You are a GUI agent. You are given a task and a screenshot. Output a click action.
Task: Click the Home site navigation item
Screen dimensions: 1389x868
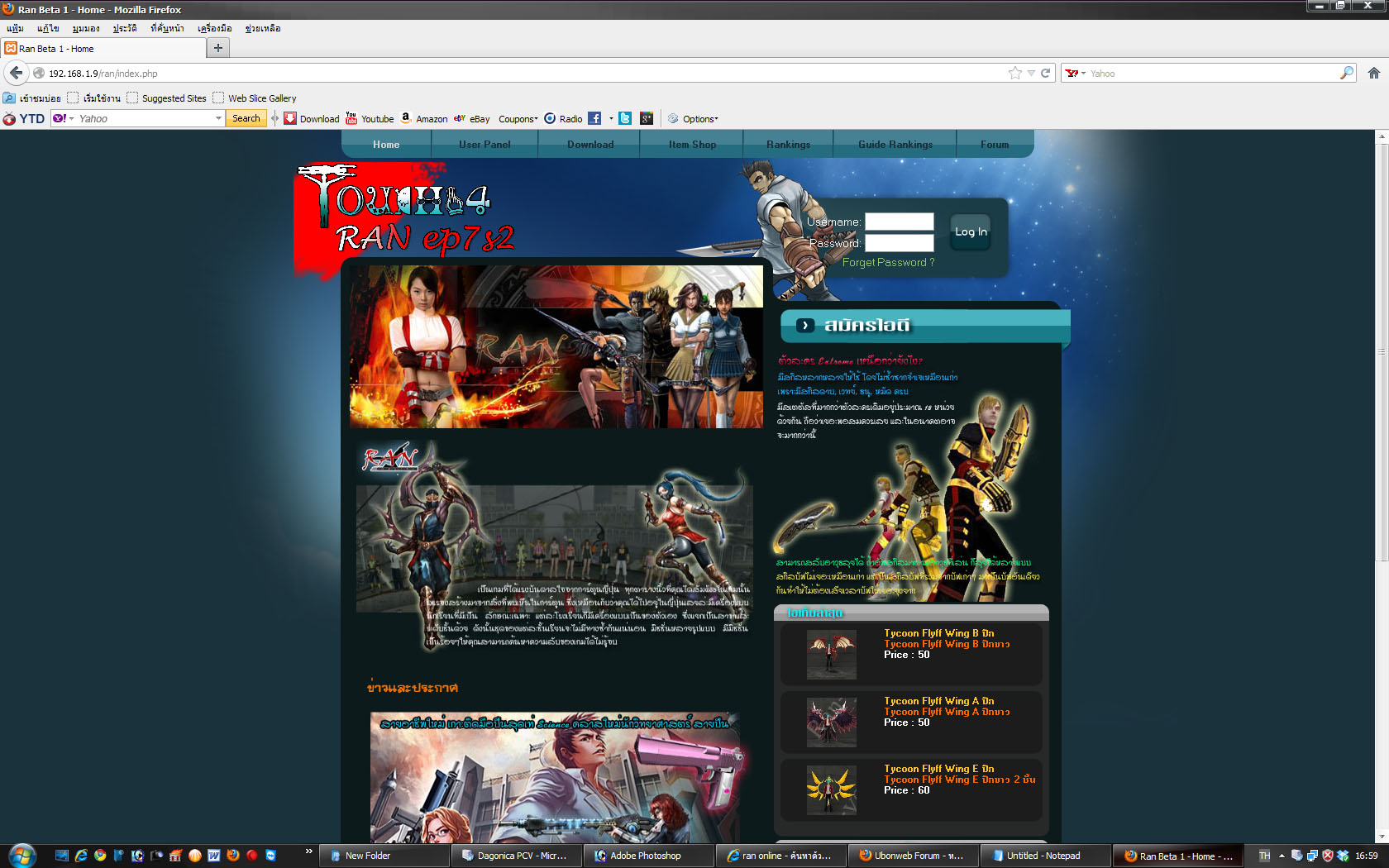tap(386, 144)
